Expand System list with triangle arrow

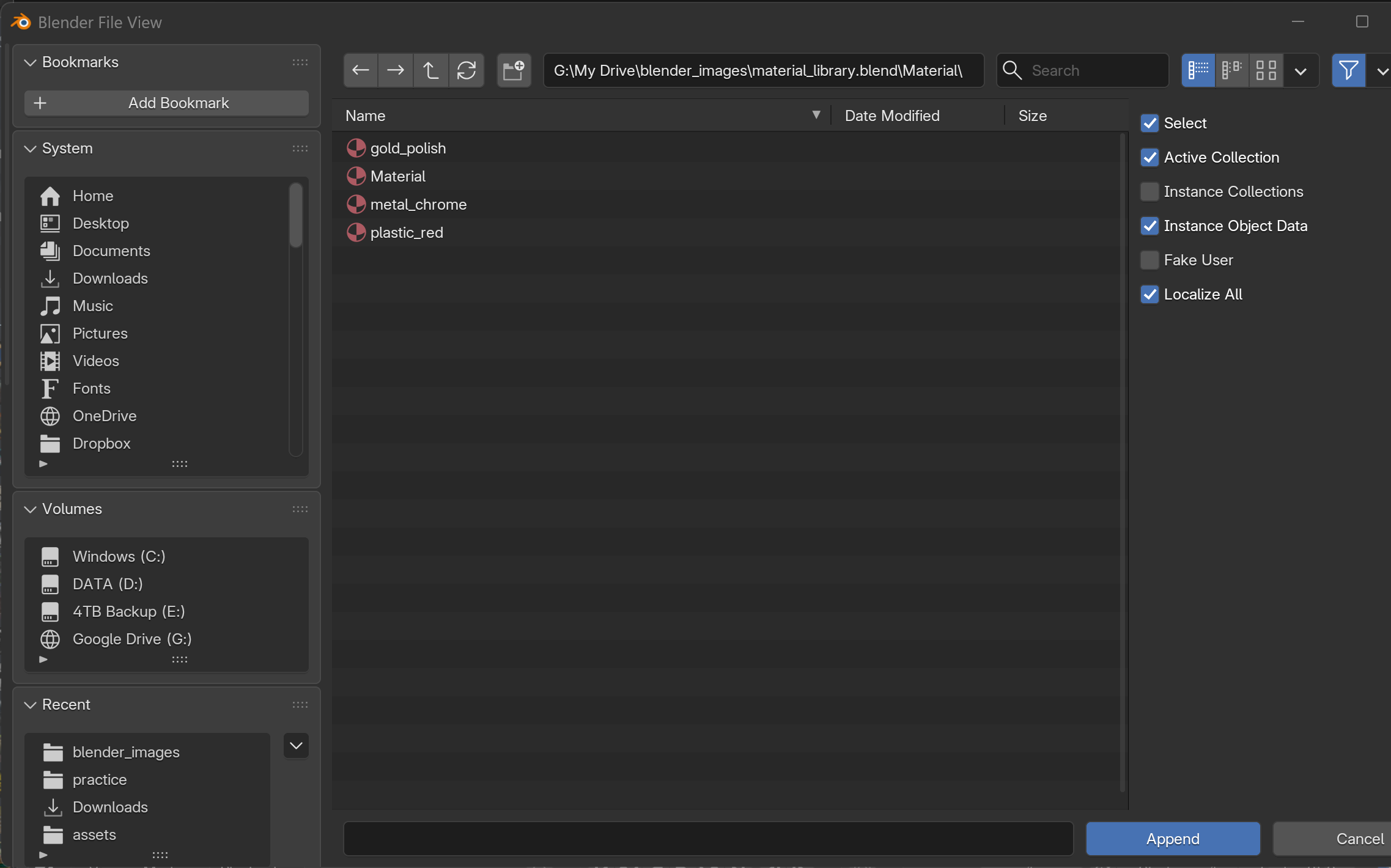coord(43,464)
